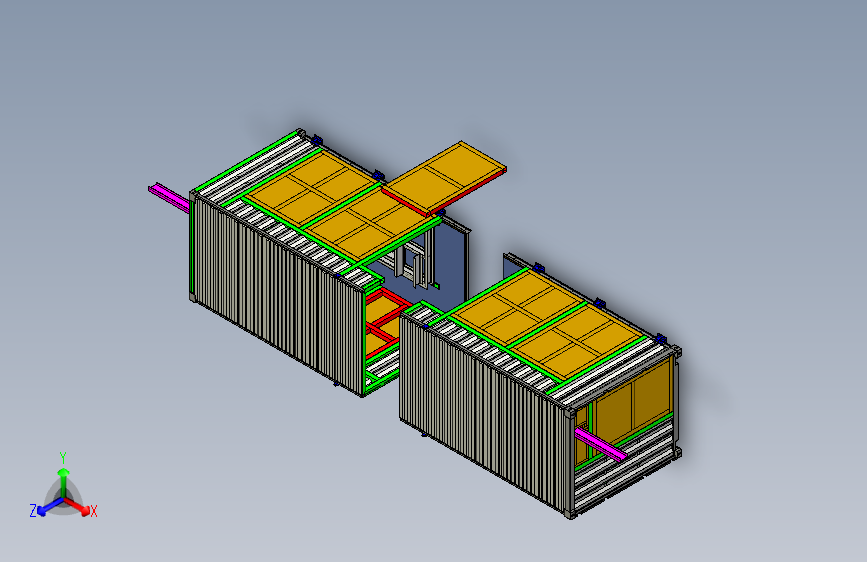Select the raised orange roof panel with red edge

click(445, 178)
